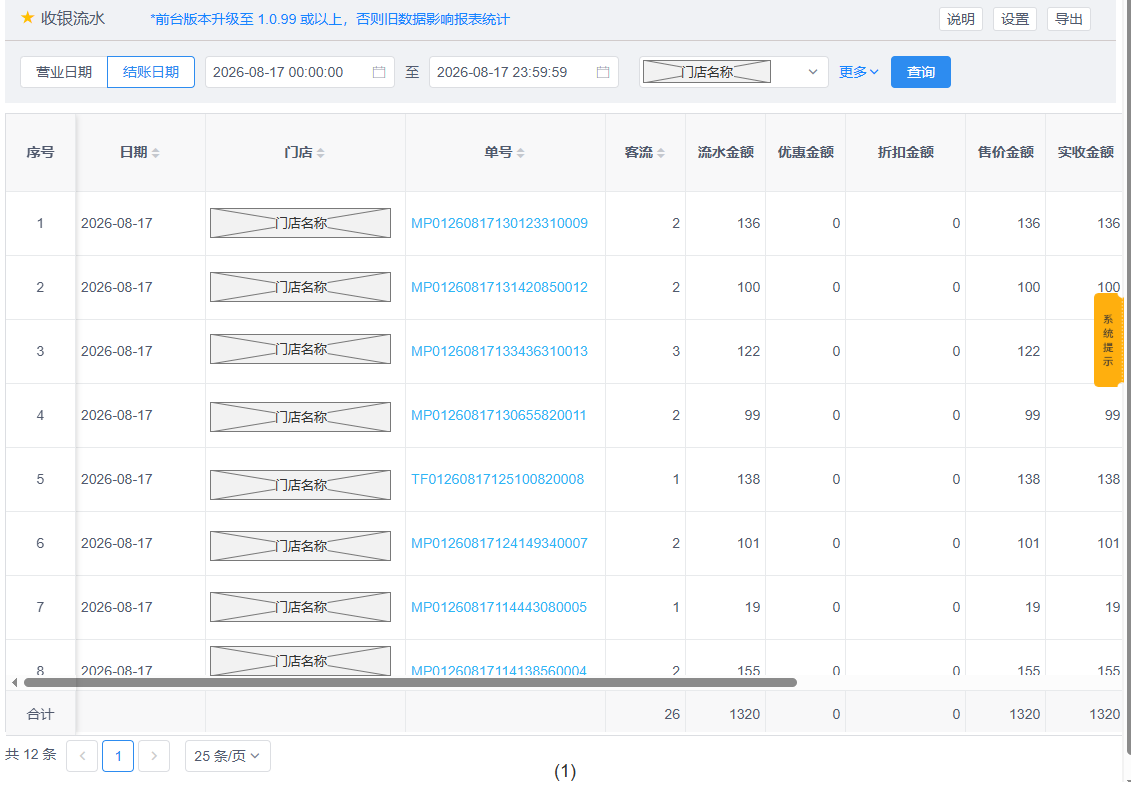The width and height of the screenshot is (1133, 787).
Task: Click 序号 cell 6
Action: tap(40, 543)
